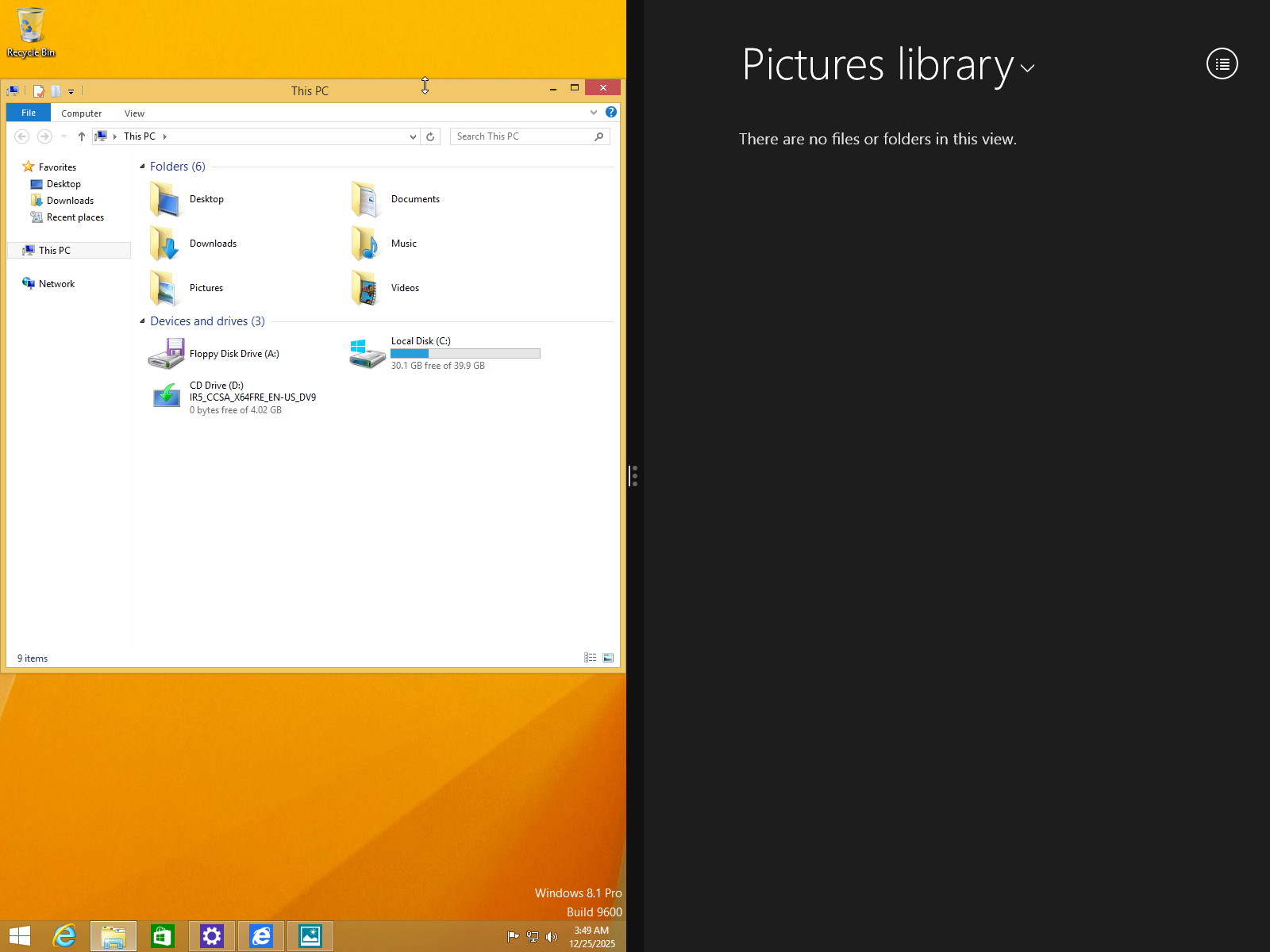The width and height of the screenshot is (1270, 952).
Task: Open the View ribbon tab
Action: (x=134, y=113)
